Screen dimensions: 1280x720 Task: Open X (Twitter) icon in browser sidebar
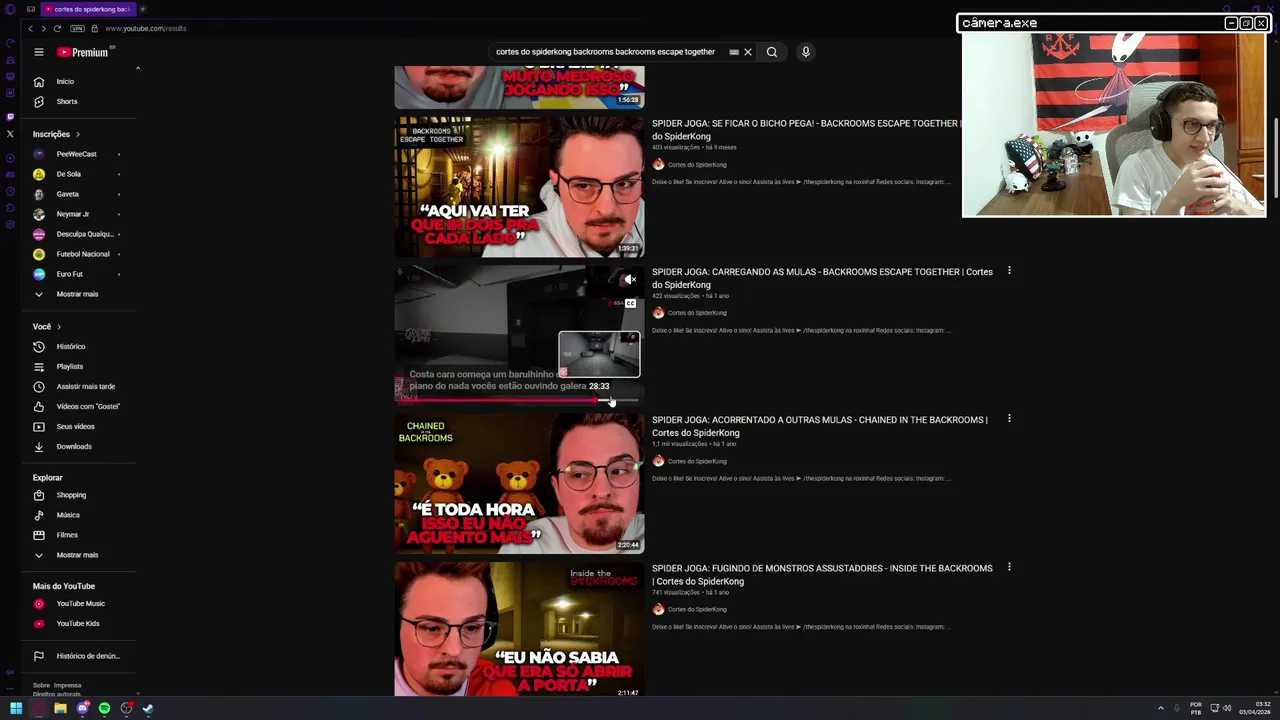(x=10, y=133)
